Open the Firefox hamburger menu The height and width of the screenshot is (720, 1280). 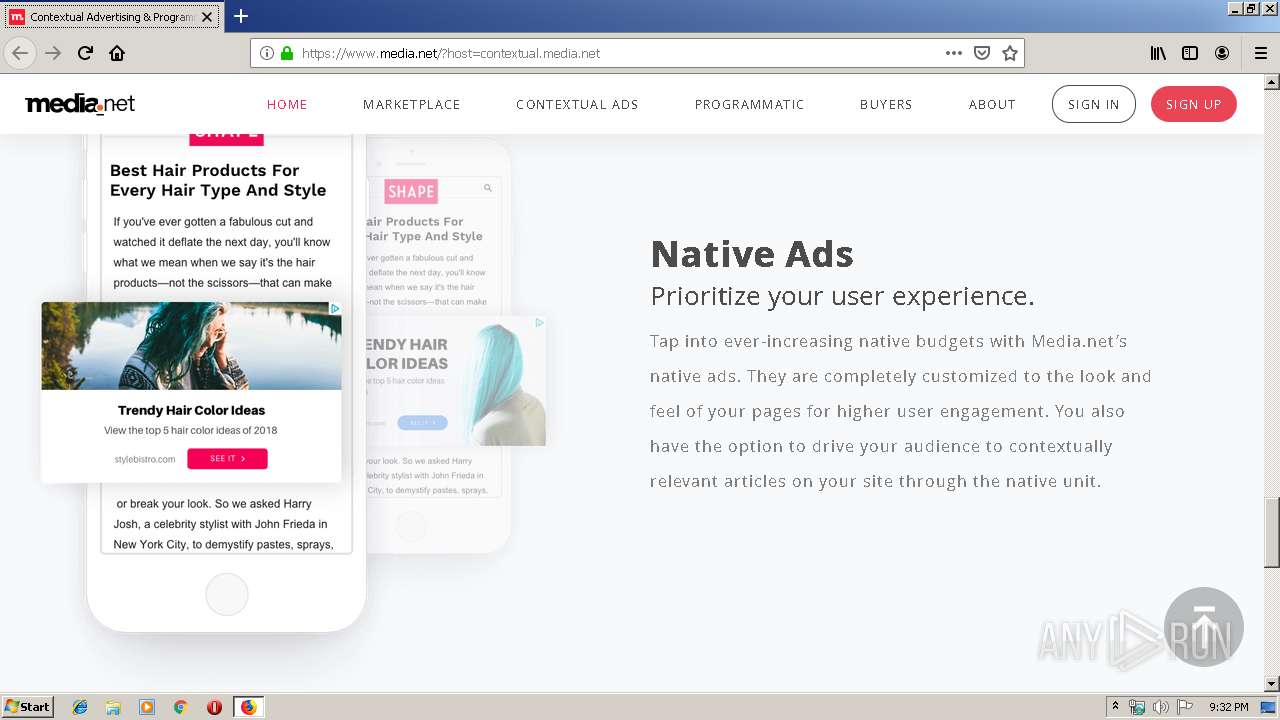point(1260,53)
